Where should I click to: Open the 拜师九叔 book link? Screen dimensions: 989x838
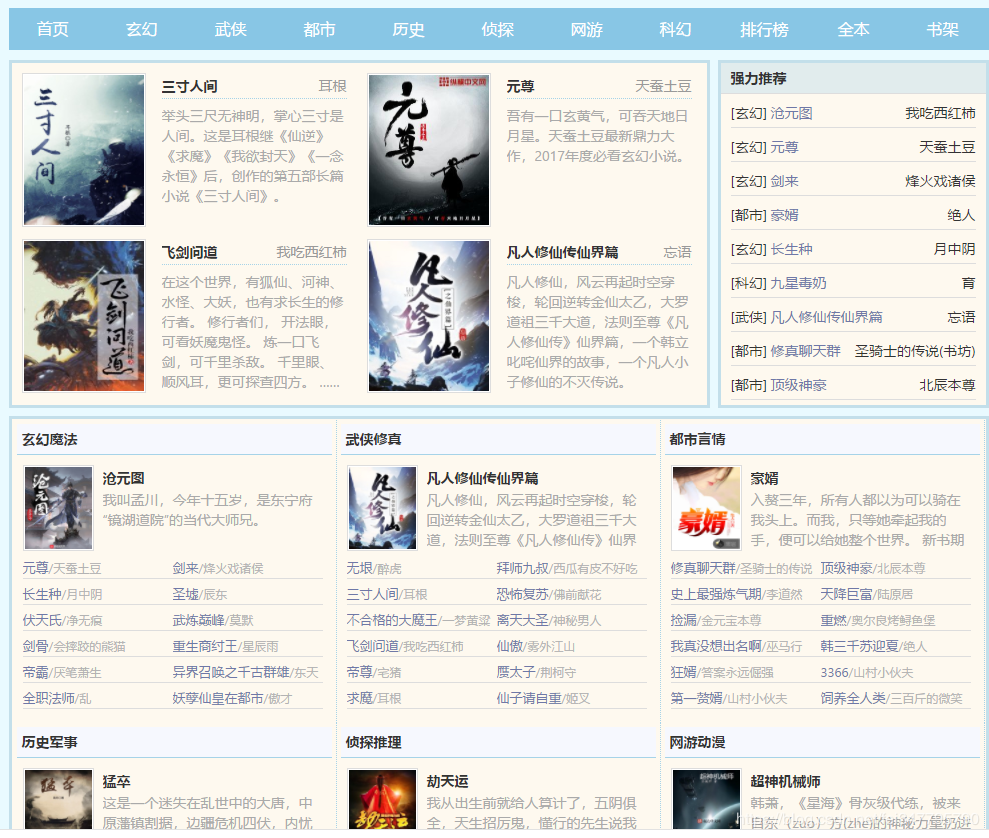[523, 568]
